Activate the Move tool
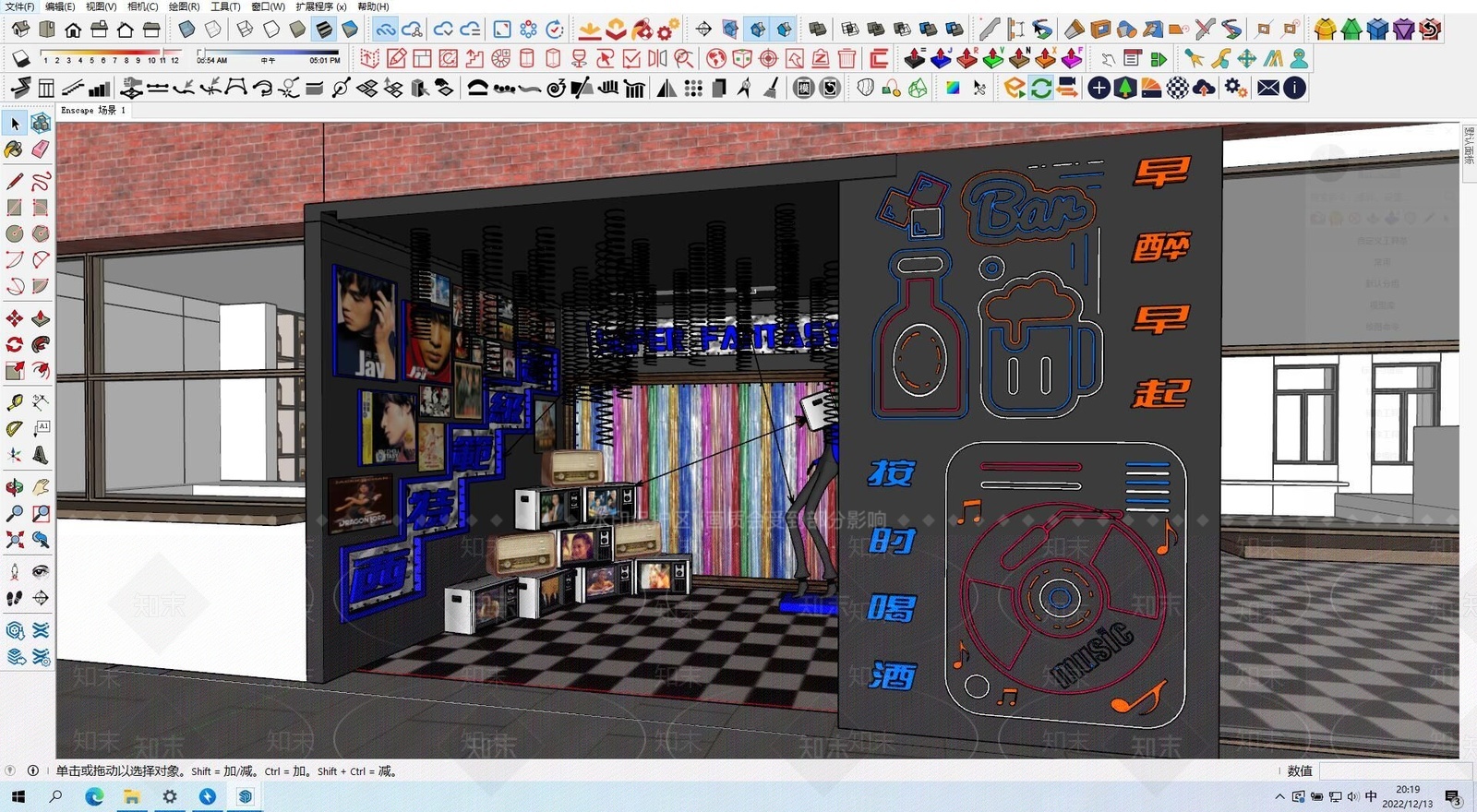 [x=15, y=318]
